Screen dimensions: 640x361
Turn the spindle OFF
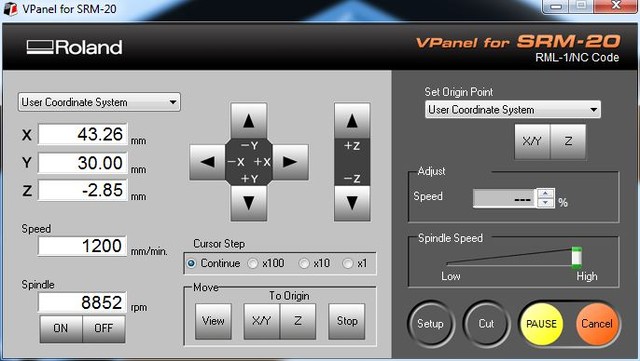(x=104, y=328)
